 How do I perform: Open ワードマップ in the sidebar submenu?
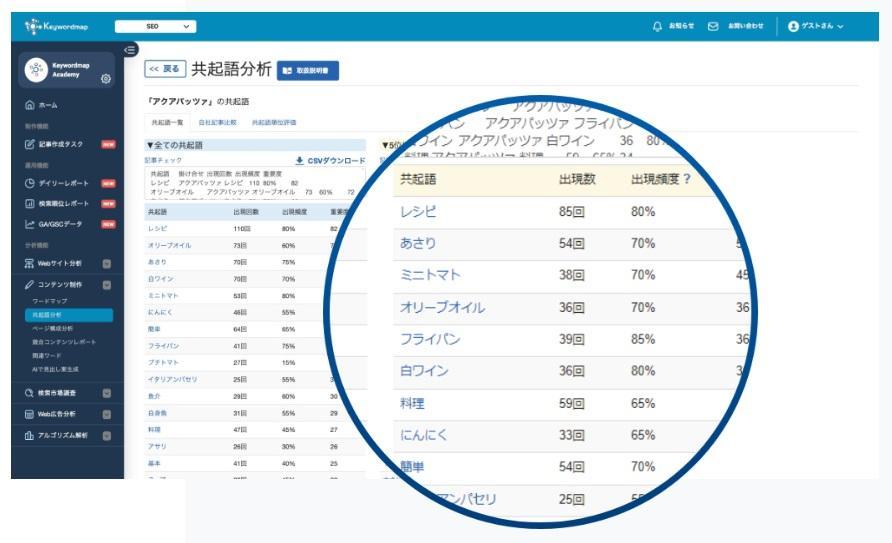[x=49, y=301]
